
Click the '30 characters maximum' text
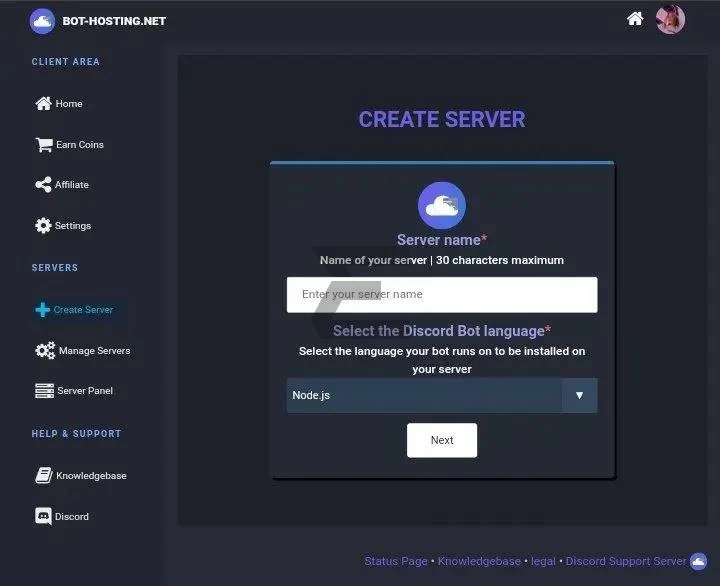point(500,260)
